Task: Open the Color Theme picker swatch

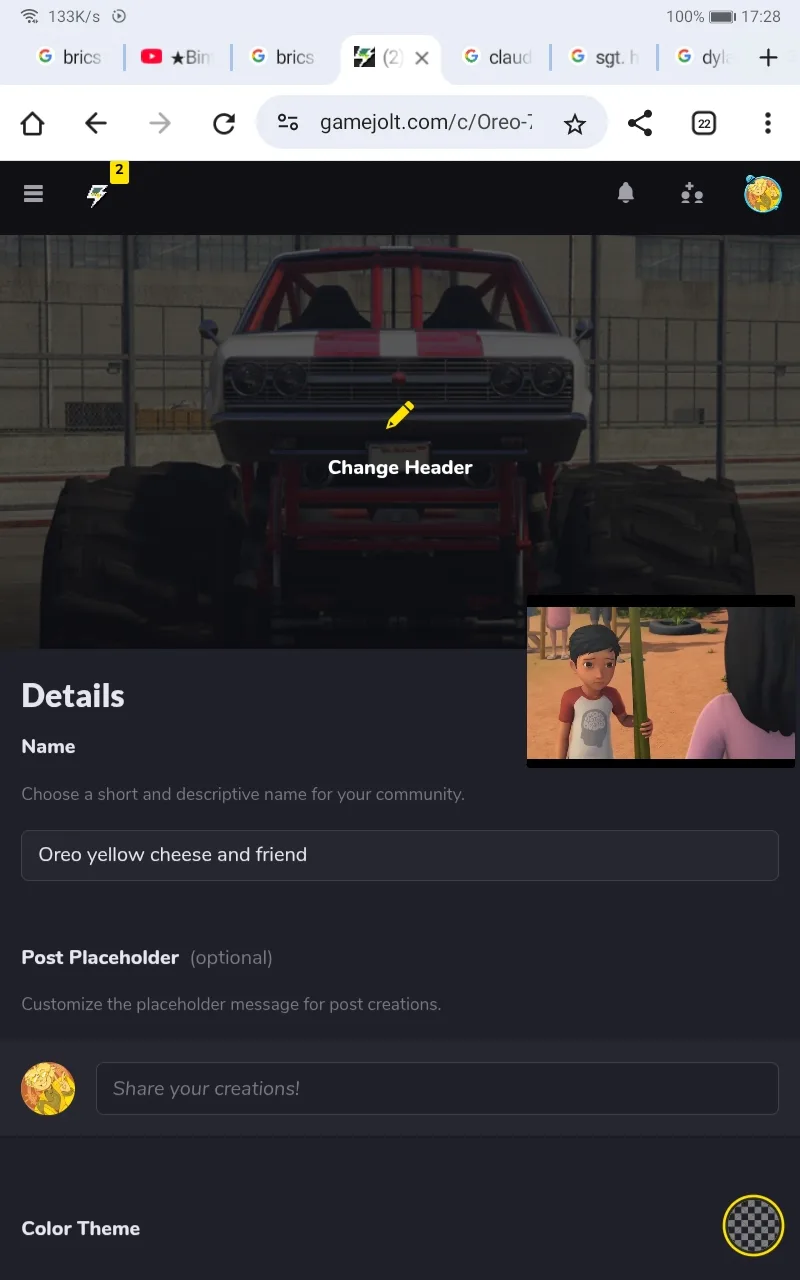Action: (x=753, y=1225)
